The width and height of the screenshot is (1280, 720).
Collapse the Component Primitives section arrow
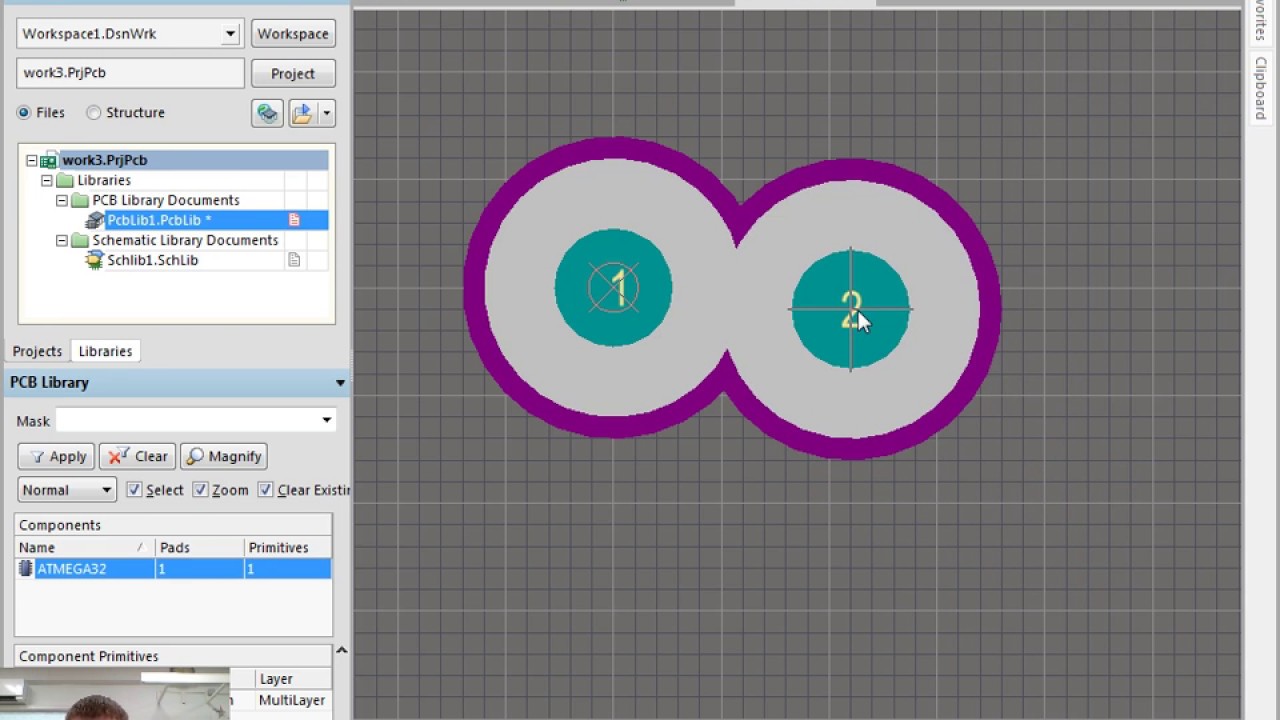[x=341, y=651]
